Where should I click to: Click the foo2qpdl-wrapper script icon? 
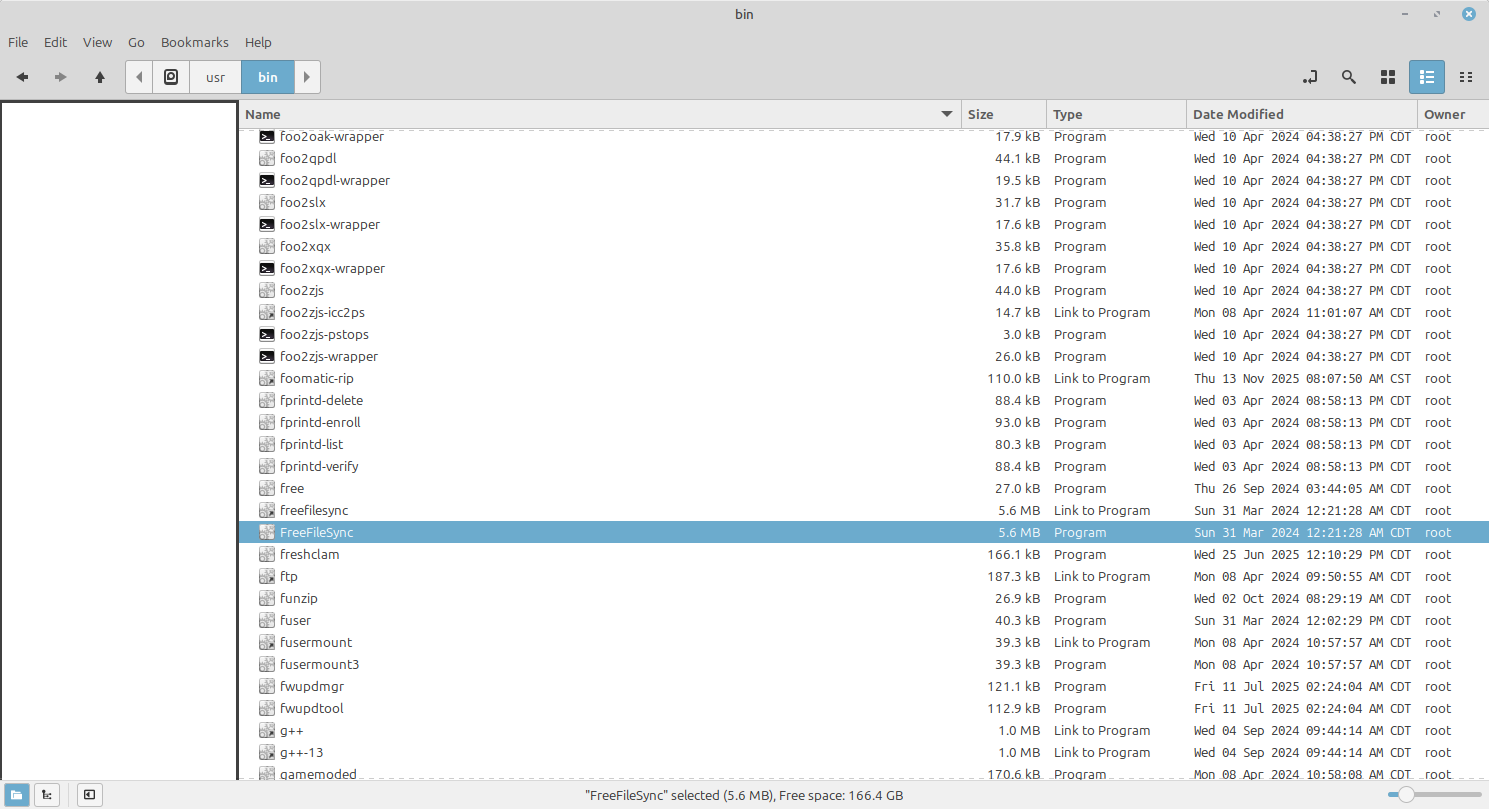tap(267, 180)
